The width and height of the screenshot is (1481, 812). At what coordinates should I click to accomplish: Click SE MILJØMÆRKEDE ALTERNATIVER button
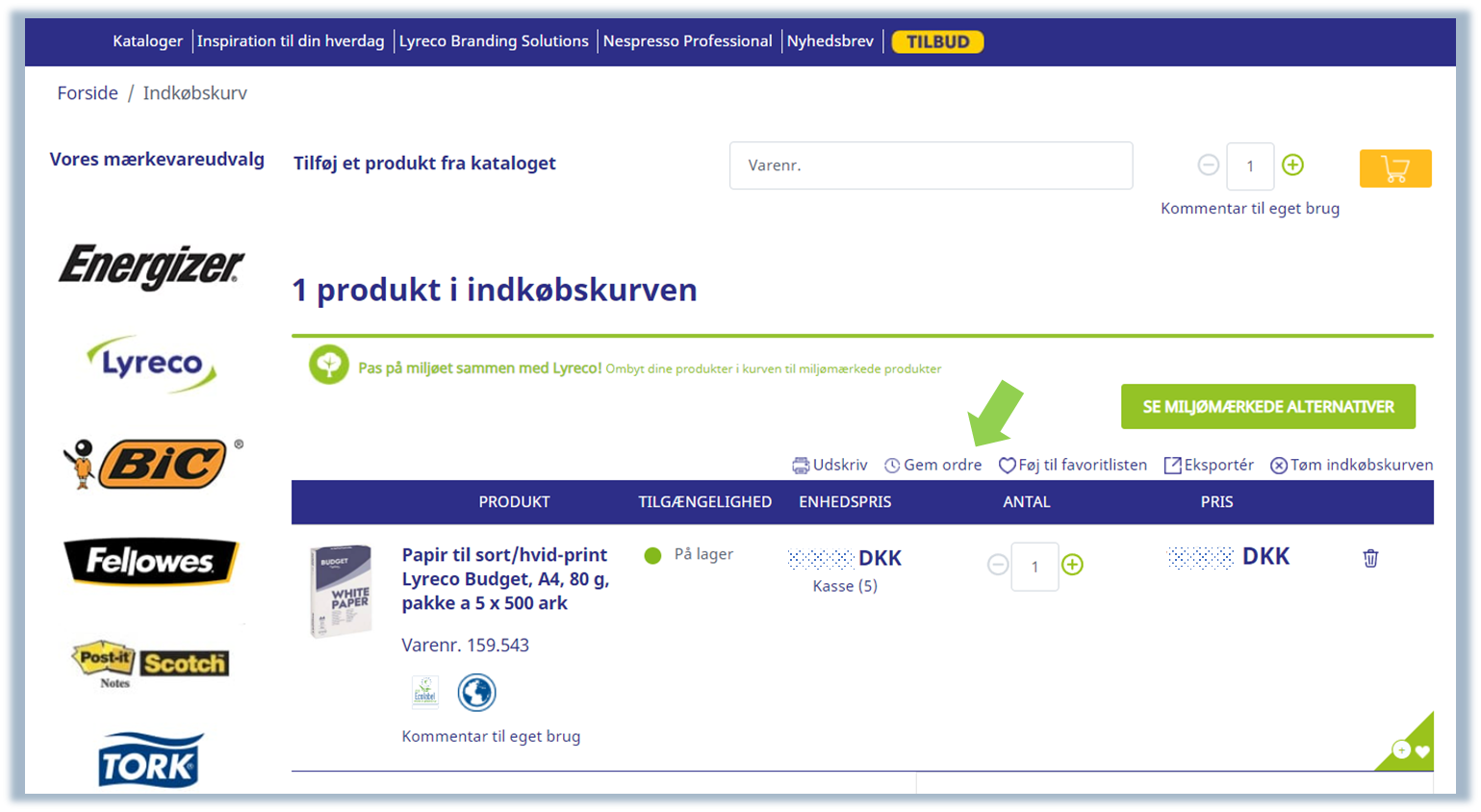pos(1268,407)
